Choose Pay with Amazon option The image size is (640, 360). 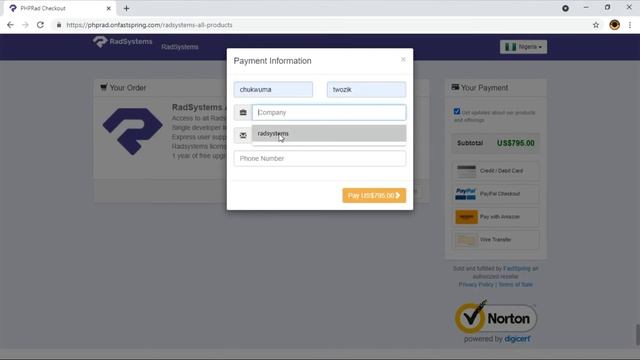(x=496, y=217)
